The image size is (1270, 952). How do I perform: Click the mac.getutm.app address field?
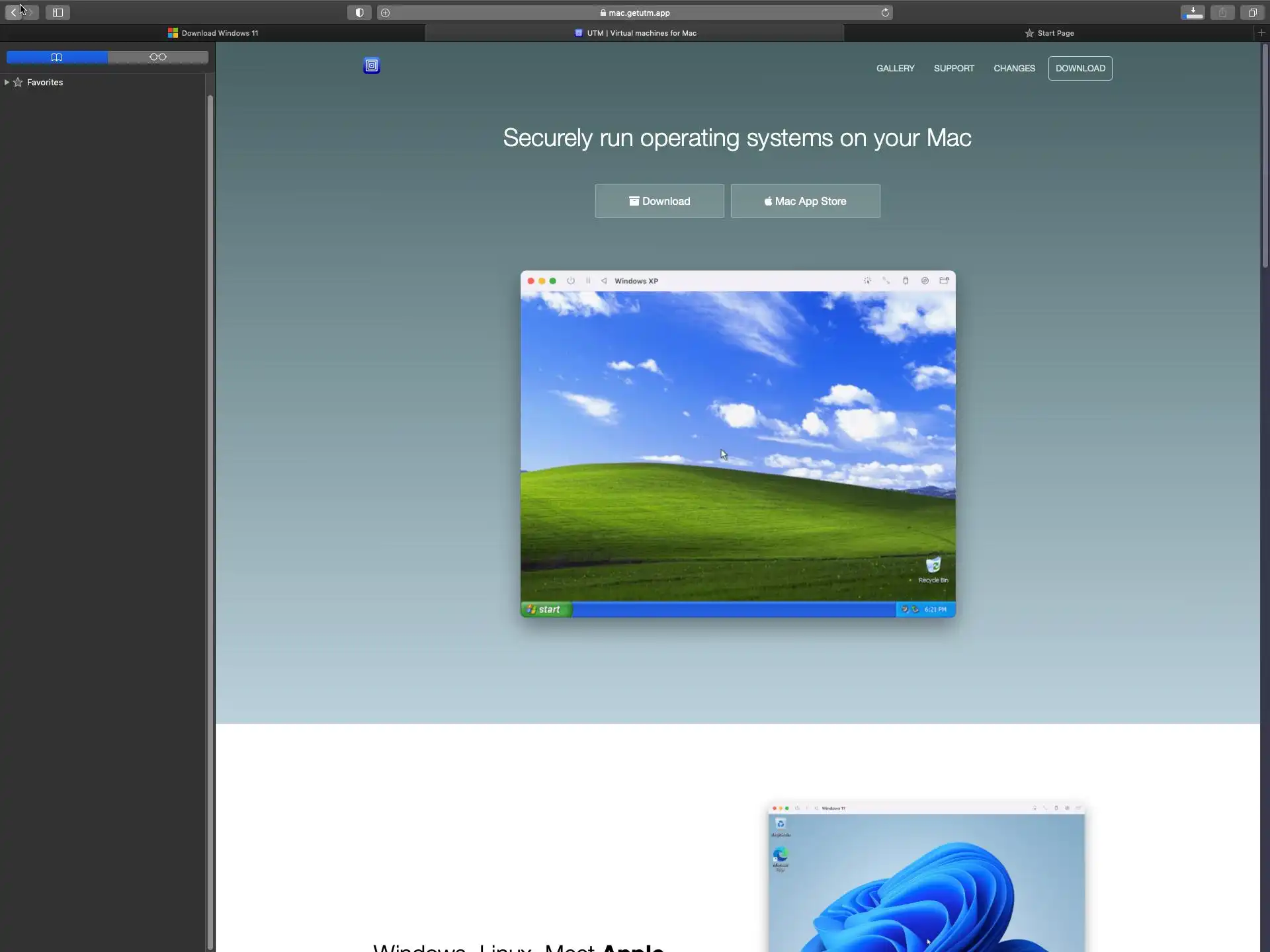(638, 13)
